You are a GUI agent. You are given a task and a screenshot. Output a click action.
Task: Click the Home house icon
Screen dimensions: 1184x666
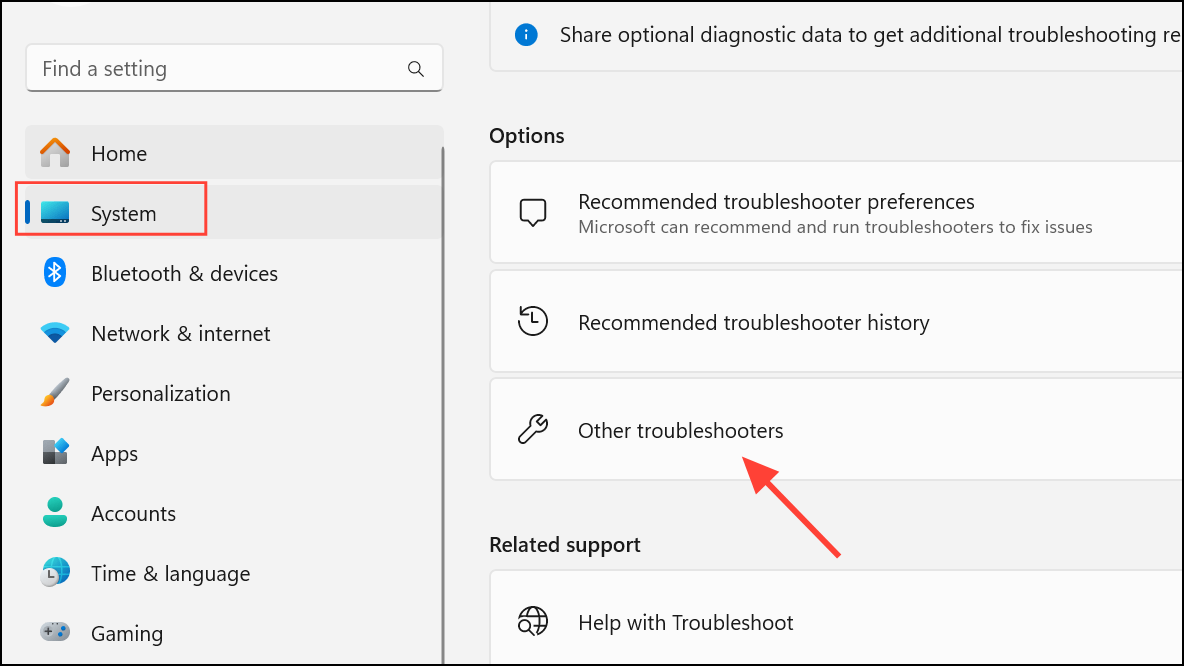[x=55, y=153]
